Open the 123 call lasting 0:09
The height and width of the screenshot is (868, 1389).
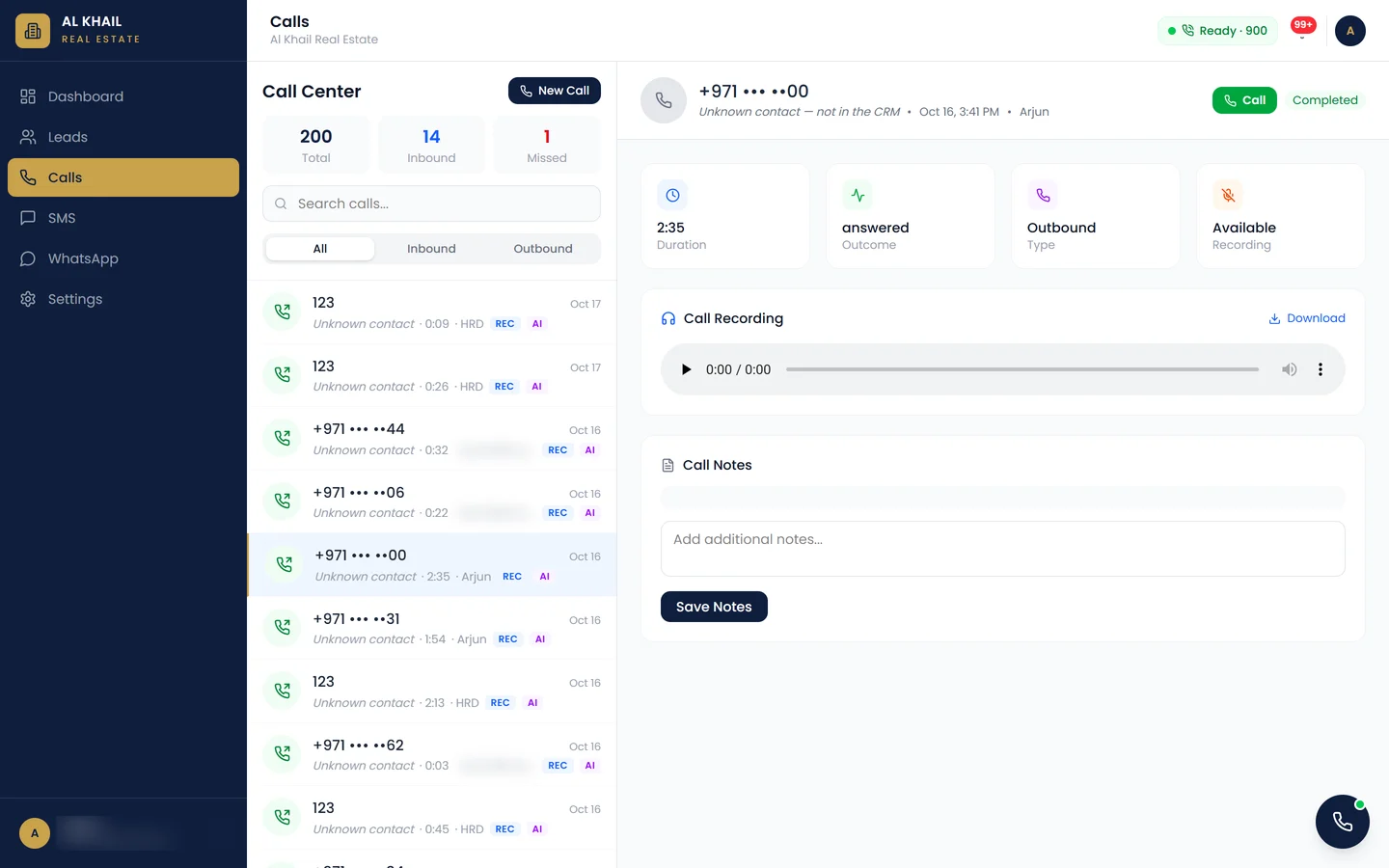(x=432, y=312)
